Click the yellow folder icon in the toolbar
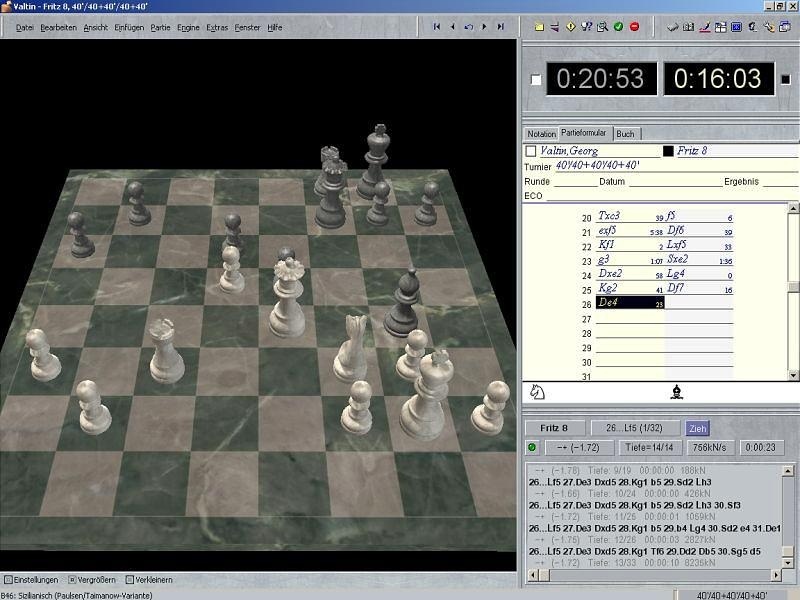800x600 pixels. (x=539, y=27)
